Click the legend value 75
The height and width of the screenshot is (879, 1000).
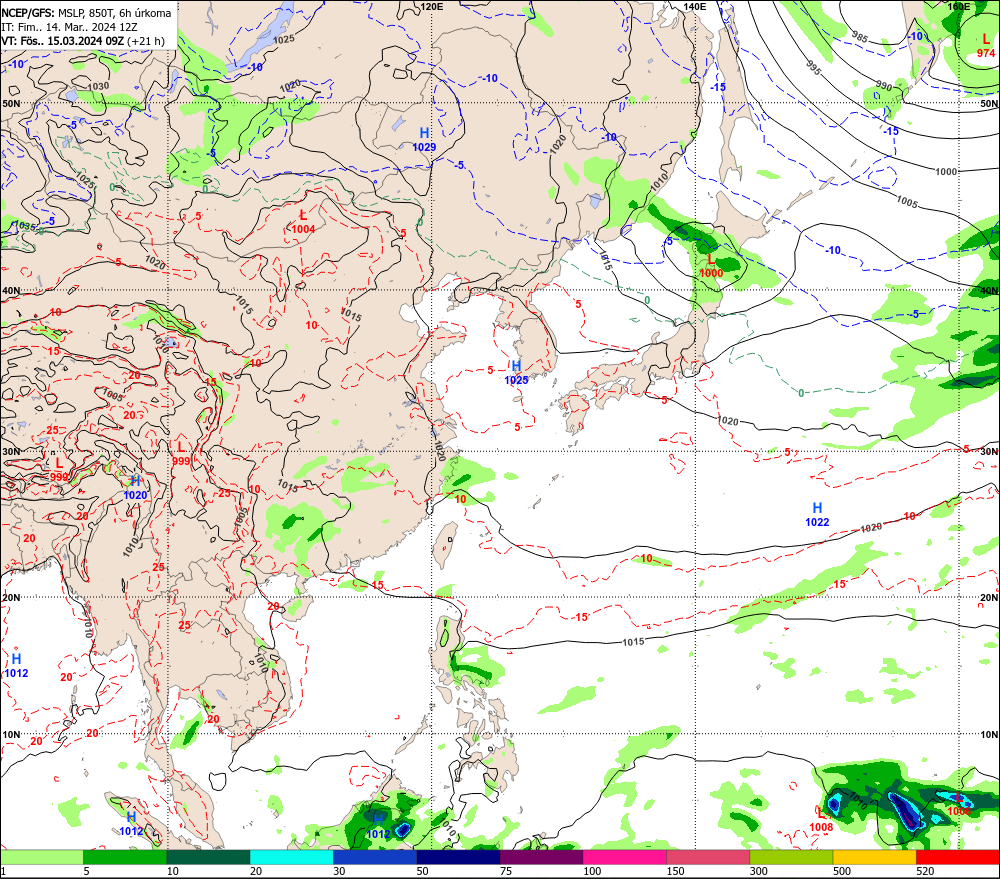click(506, 871)
